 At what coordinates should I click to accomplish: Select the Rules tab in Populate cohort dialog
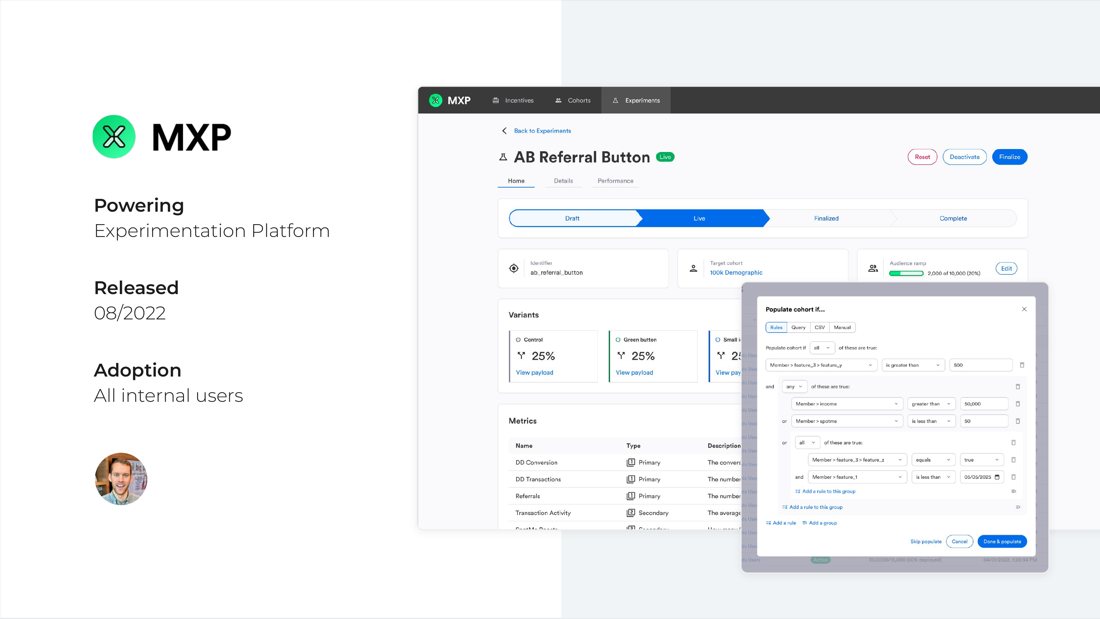(777, 327)
